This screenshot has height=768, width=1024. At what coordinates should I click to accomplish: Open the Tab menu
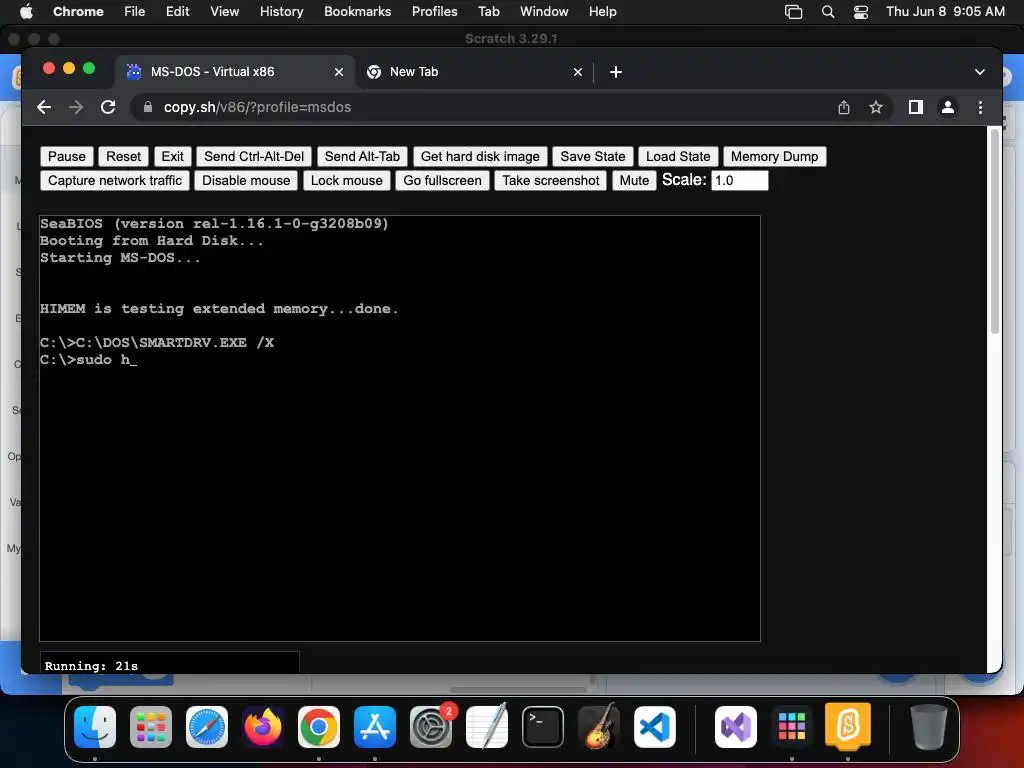[488, 12]
